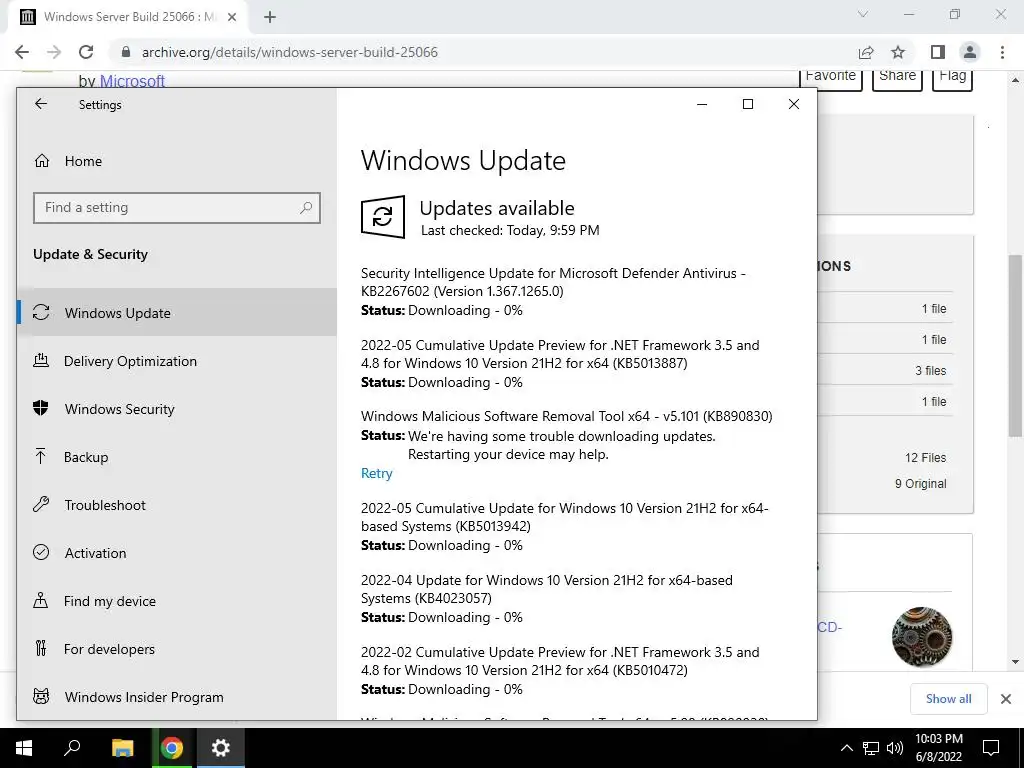Close the downloads bar with X
1024x768 pixels.
pyautogui.click(x=1006, y=699)
